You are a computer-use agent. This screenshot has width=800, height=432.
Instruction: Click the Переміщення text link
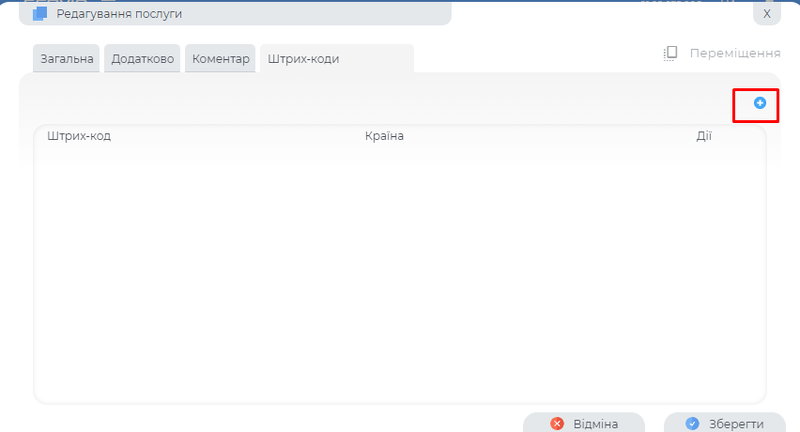click(x=734, y=53)
